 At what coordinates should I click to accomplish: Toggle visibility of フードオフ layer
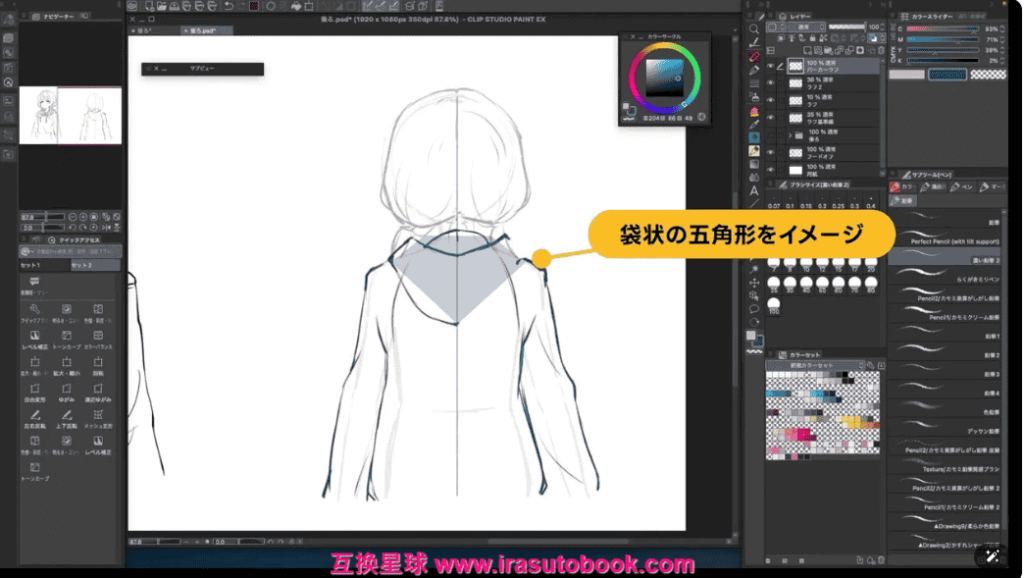(x=770, y=151)
